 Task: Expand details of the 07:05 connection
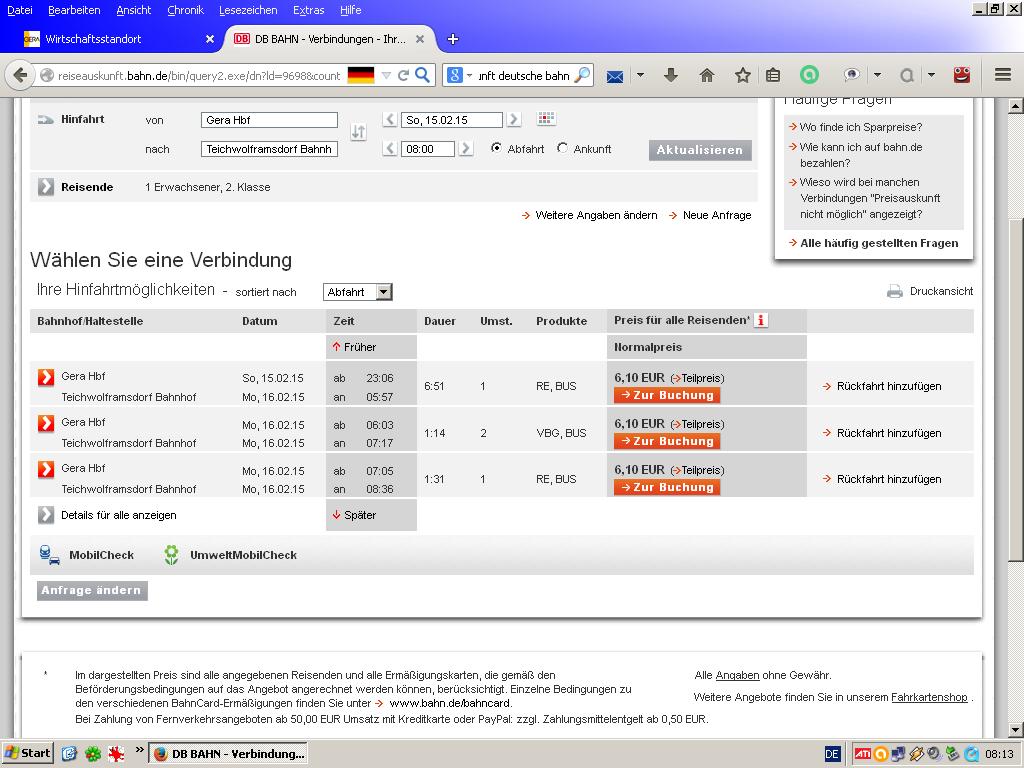click(46, 469)
